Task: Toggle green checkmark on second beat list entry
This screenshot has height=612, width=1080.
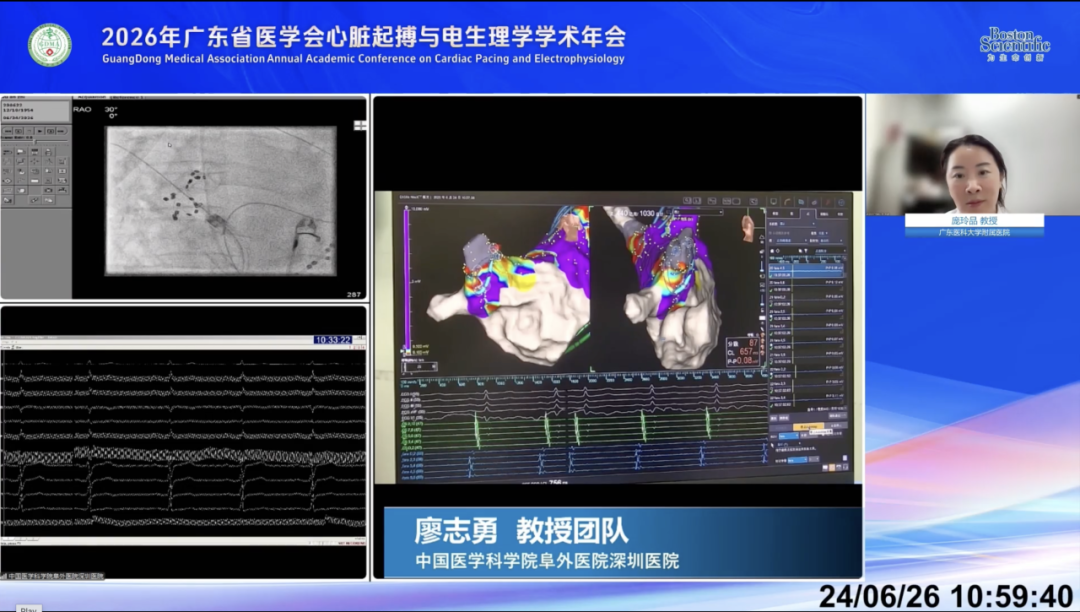Action: tap(771, 288)
